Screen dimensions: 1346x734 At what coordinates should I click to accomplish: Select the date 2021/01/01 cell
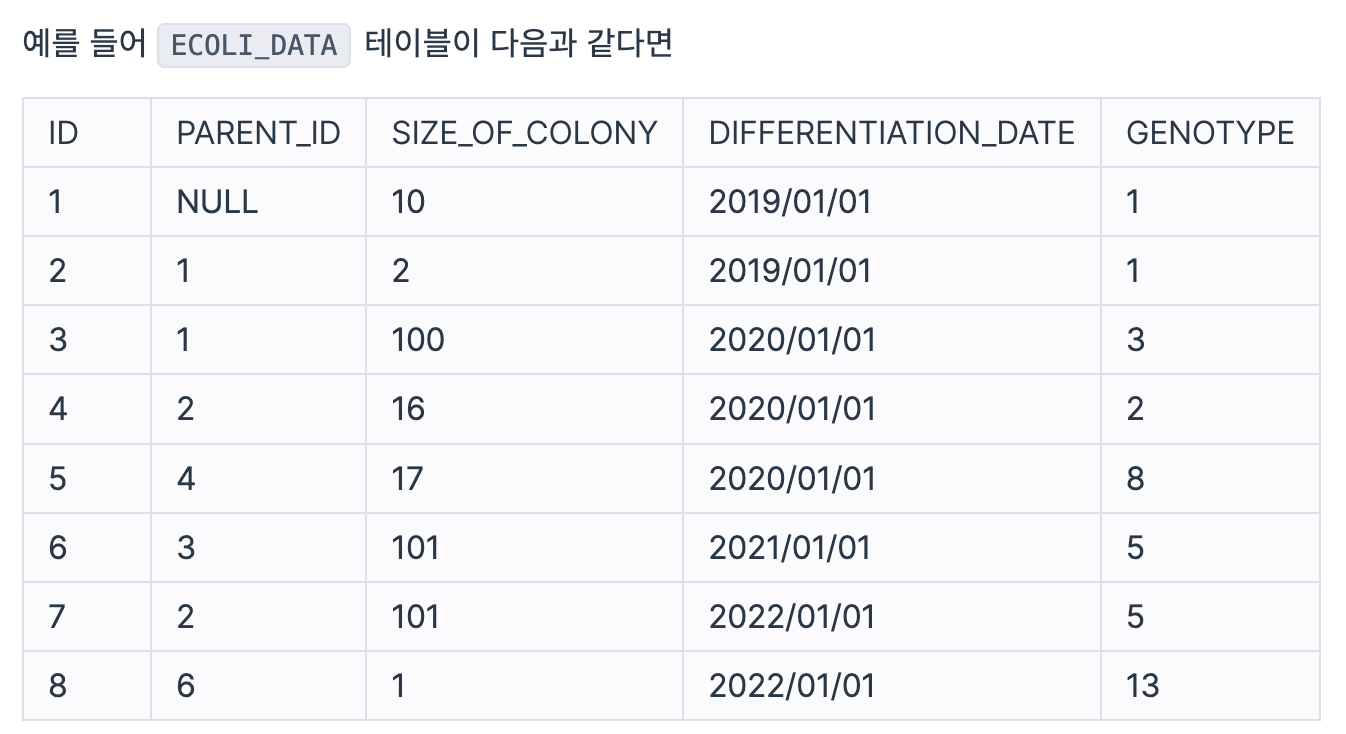[x=892, y=547]
